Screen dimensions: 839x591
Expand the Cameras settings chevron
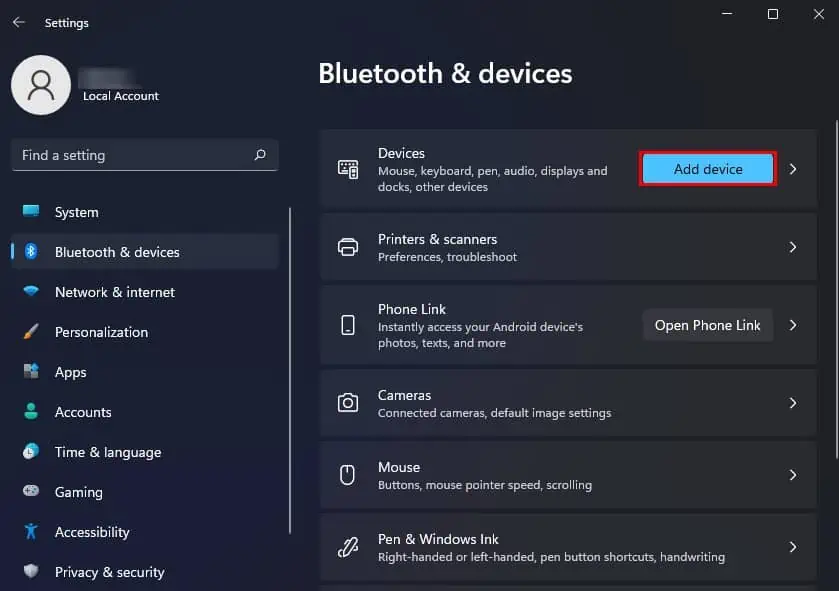795,403
